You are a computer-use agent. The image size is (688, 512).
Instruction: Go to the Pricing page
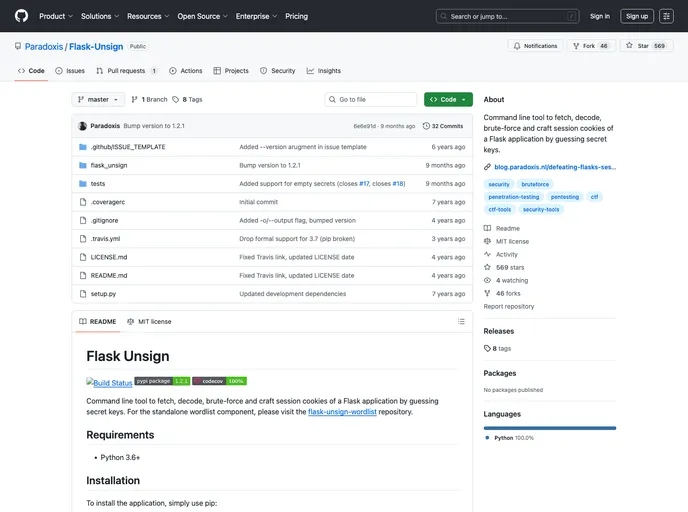tap(296, 16)
